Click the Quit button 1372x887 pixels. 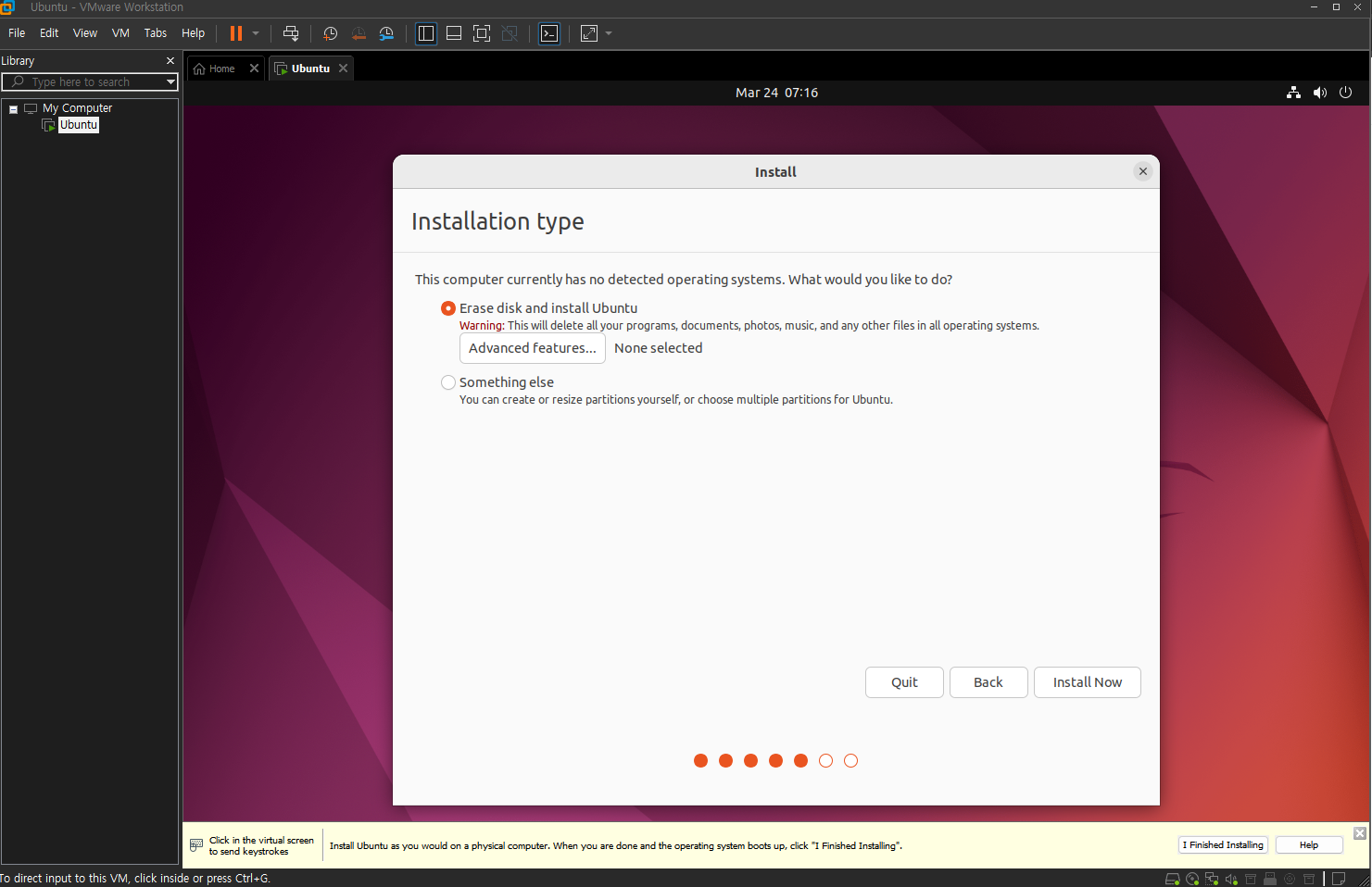(904, 682)
